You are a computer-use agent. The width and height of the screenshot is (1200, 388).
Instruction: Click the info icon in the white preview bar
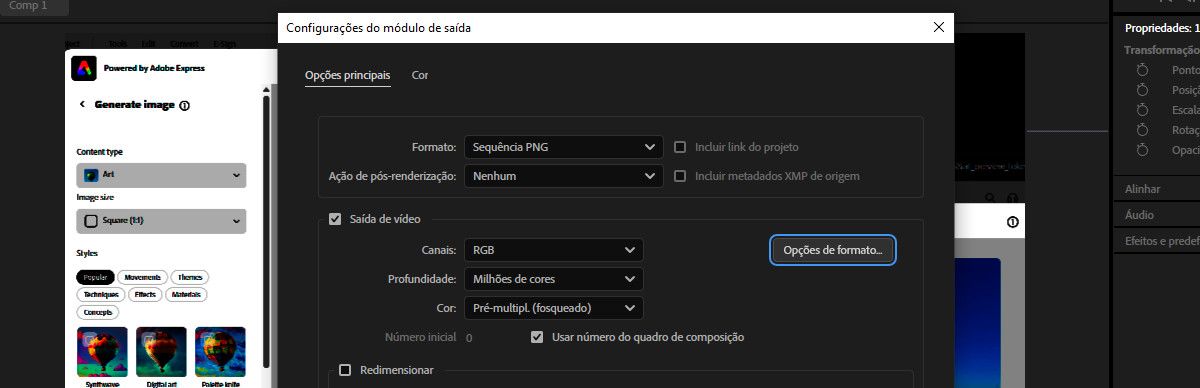(x=1012, y=222)
